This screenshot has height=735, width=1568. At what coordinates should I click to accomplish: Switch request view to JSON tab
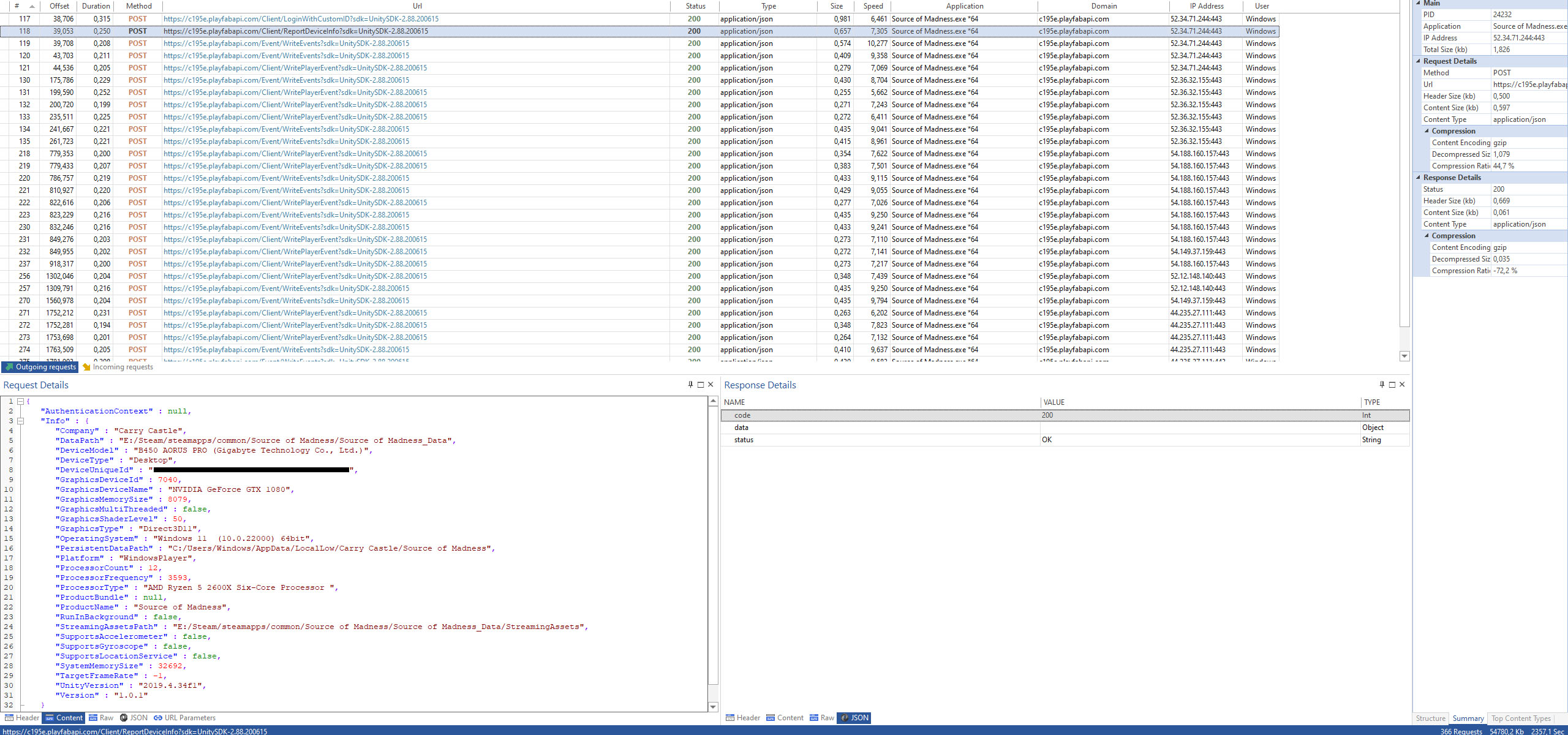pyautogui.click(x=134, y=718)
